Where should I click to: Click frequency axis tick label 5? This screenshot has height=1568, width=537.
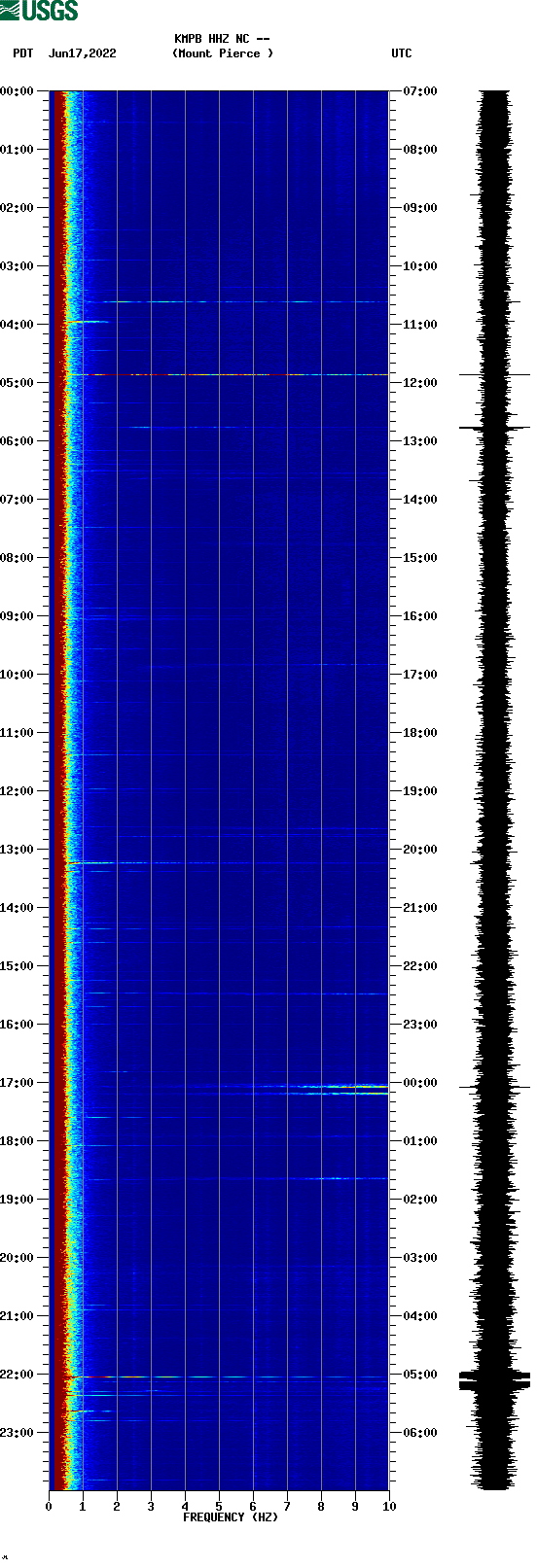point(219,1507)
